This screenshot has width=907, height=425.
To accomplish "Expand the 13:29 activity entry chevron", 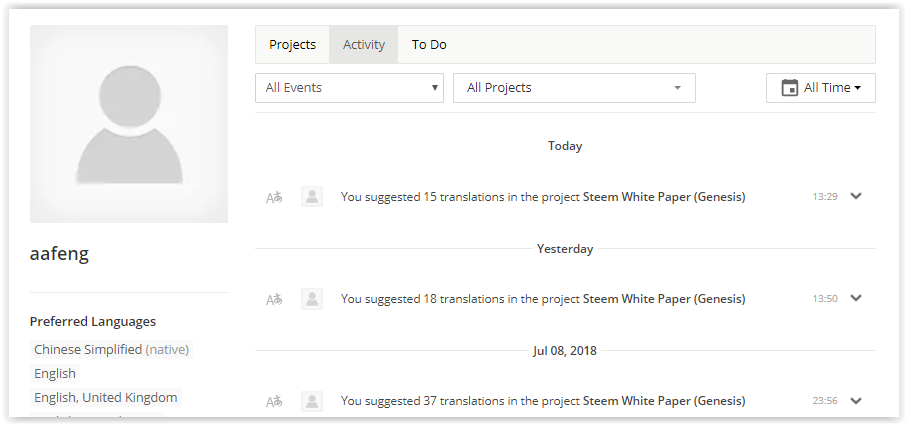I will [x=856, y=196].
